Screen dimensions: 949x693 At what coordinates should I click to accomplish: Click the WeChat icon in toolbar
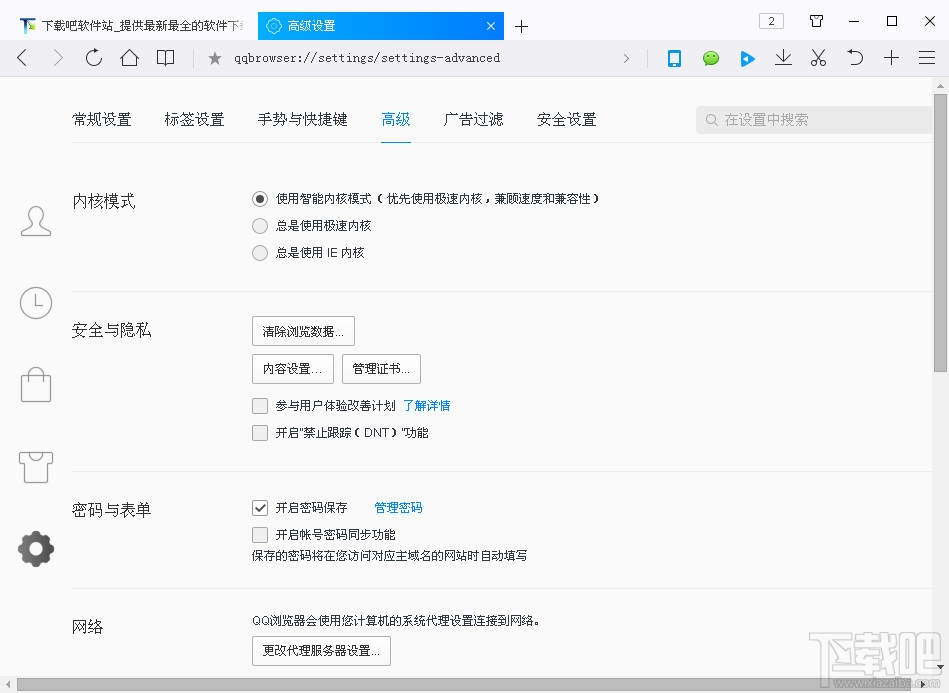pos(710,58)
